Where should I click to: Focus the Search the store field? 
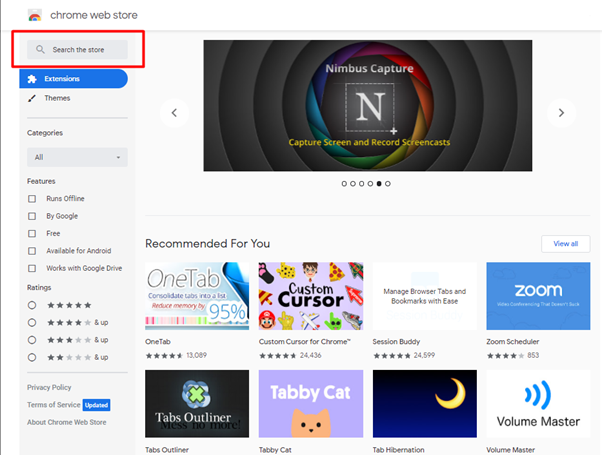[x=77, y=50]
